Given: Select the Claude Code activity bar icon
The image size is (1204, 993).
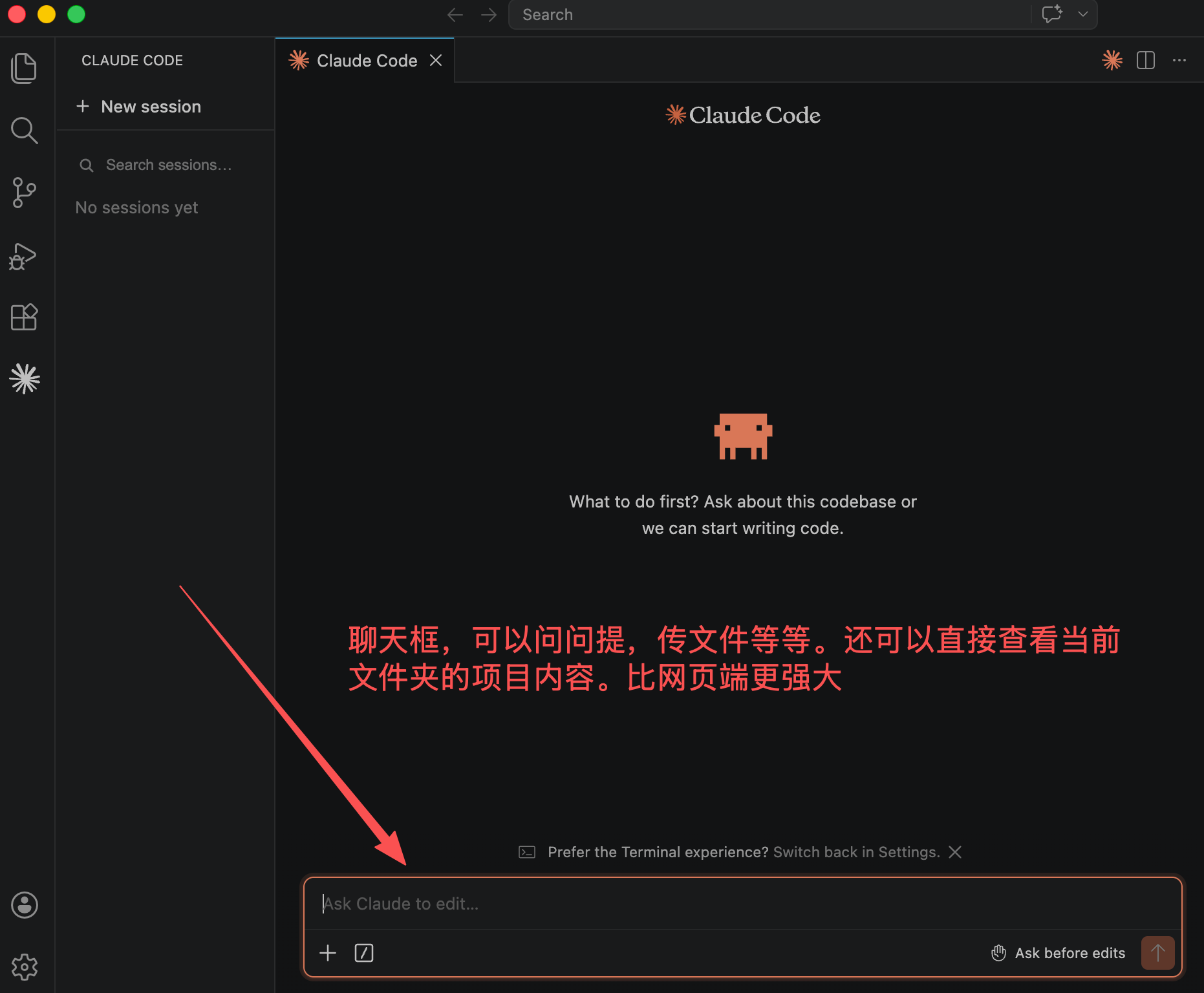Looking at the screenshot, I should [25, 379].
